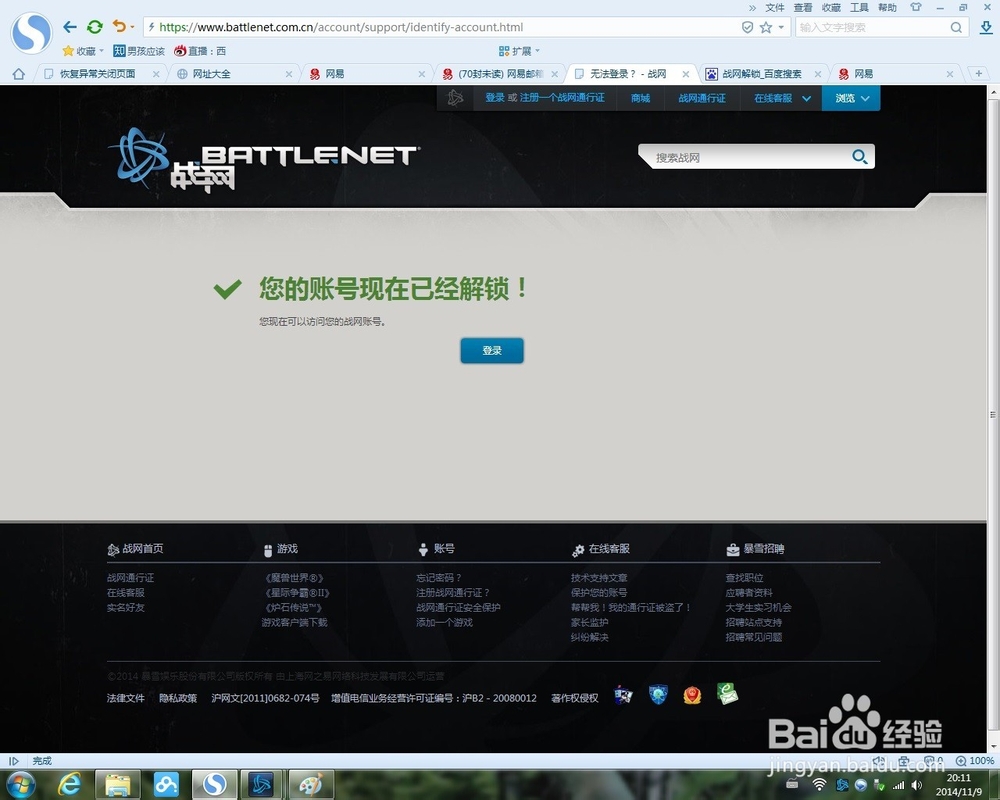This screenshot has height=800, width=1000.
Task: Open dropdown arrow beside the favorite star
Action: tap(781, 27)
